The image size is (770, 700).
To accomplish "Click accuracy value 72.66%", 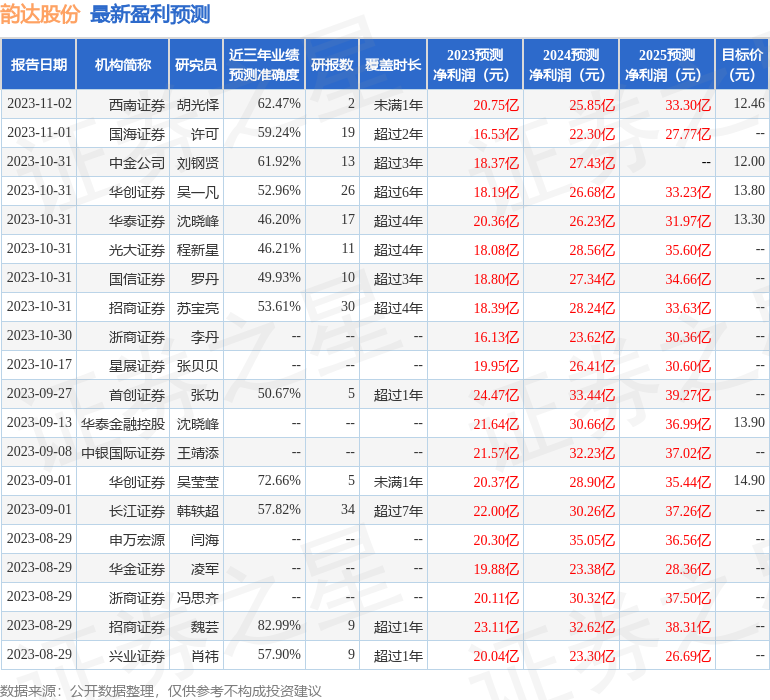I will point(279,480).
